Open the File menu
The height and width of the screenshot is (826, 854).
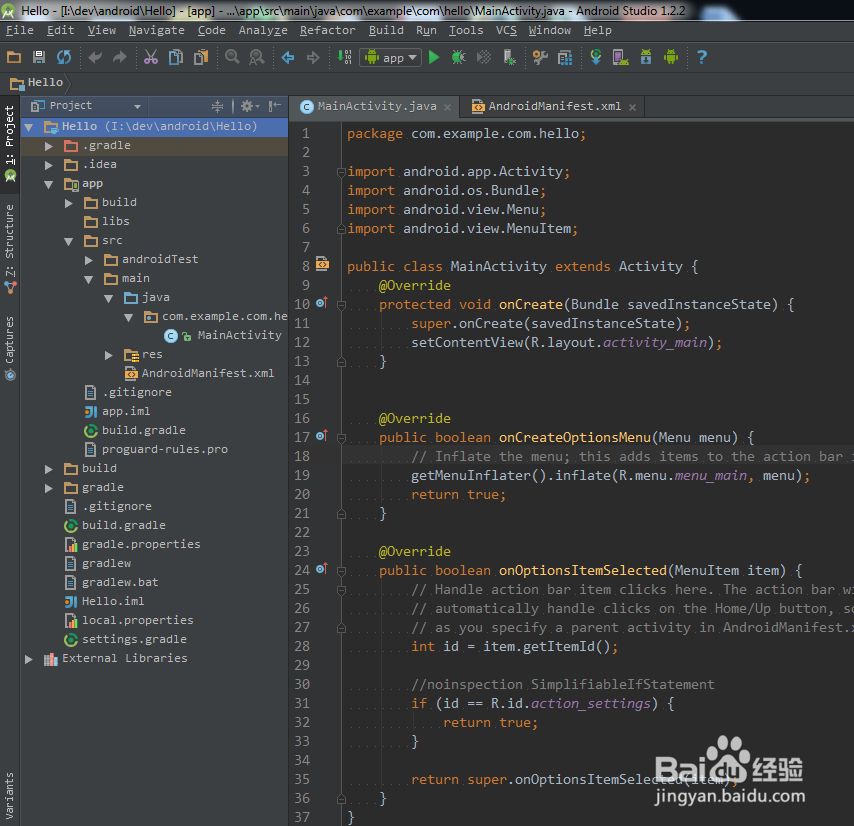tap(20, 30)
